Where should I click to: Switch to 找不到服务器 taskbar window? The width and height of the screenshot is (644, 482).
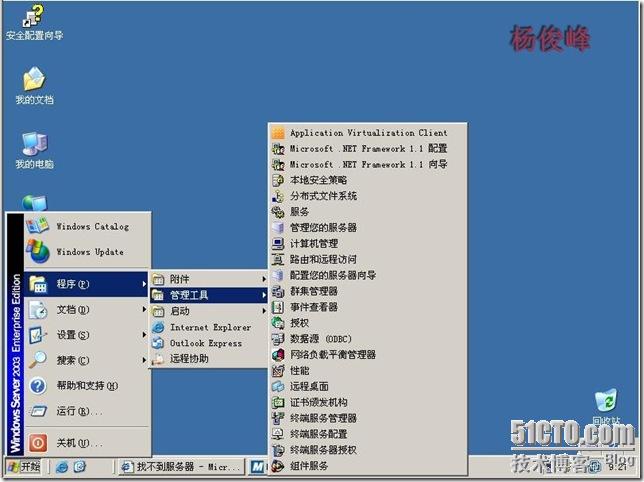click(x=181, y=467)
